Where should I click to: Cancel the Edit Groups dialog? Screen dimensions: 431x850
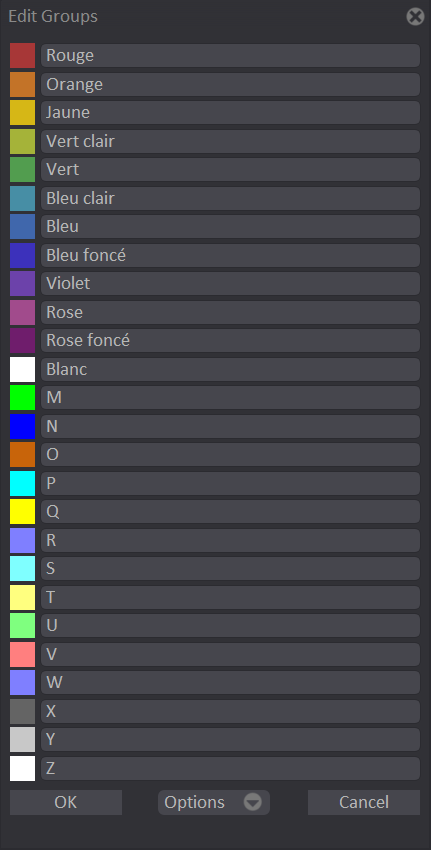click(x=364, y=802)
